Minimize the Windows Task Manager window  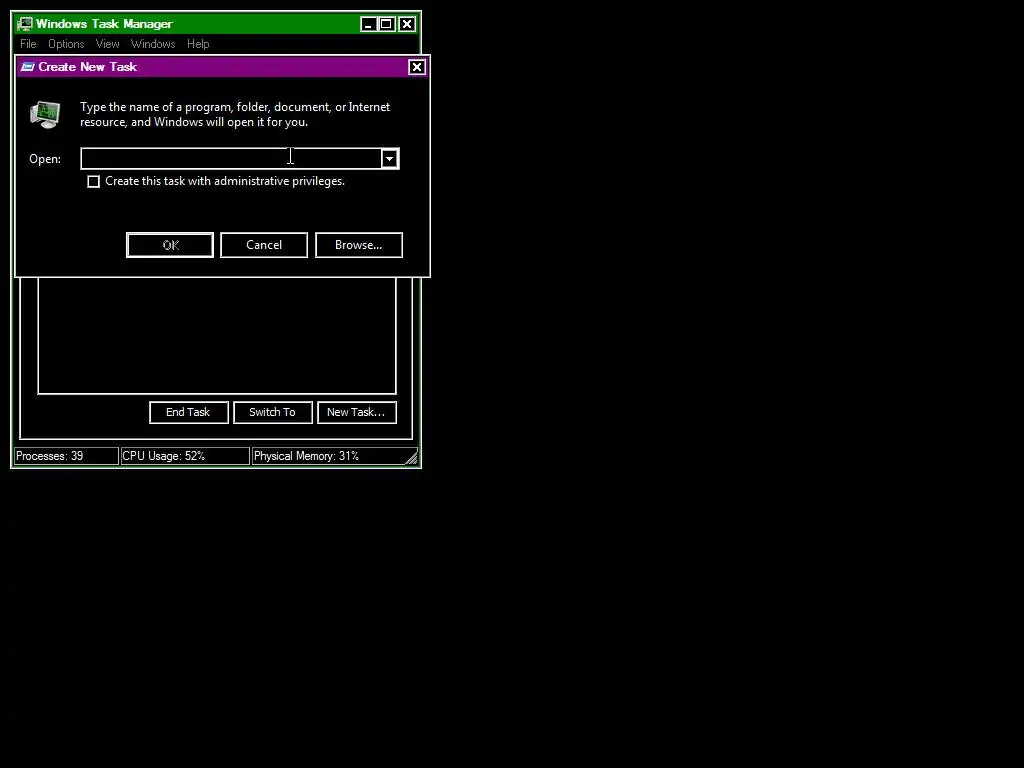click(368, 24)
